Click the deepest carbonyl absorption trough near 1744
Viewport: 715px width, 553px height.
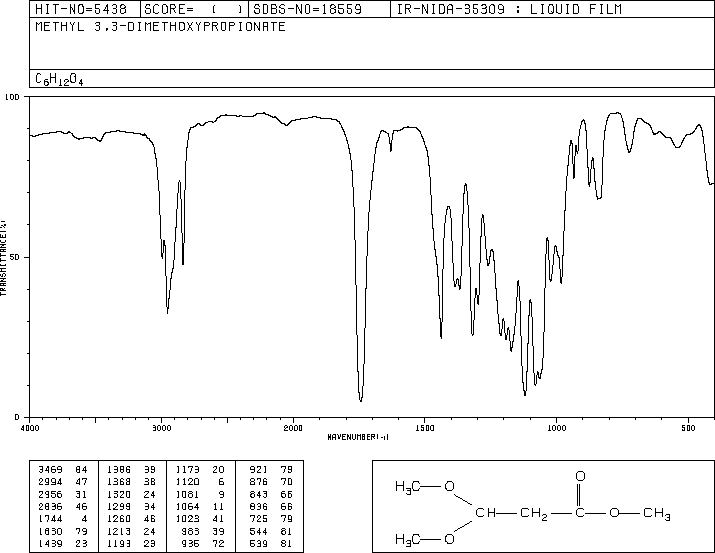[361, 399]
